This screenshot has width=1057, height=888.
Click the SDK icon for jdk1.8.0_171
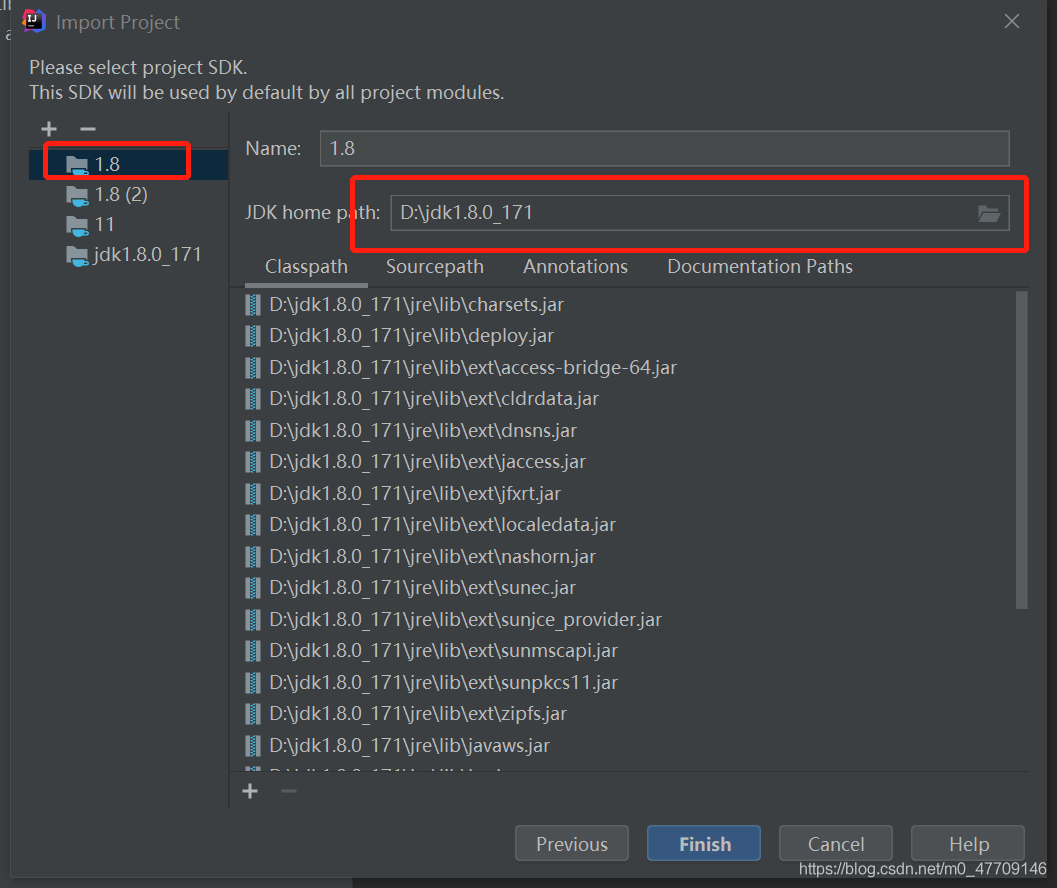77,255
